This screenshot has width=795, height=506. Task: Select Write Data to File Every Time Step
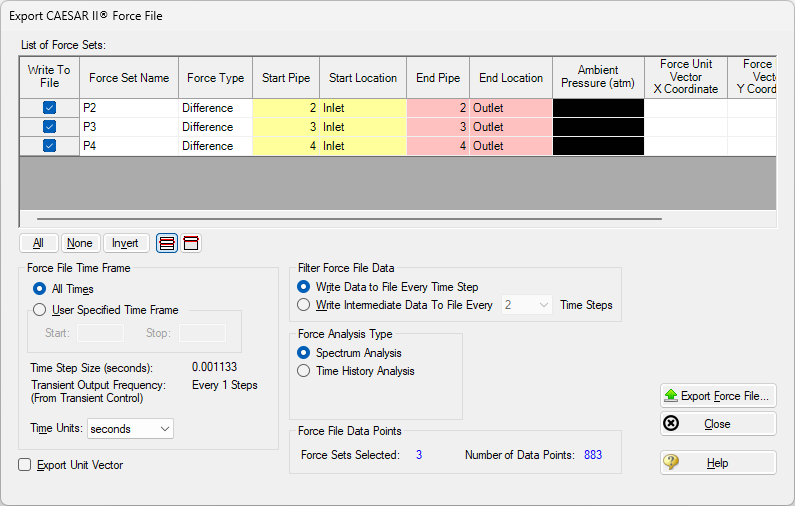point(303,287)
